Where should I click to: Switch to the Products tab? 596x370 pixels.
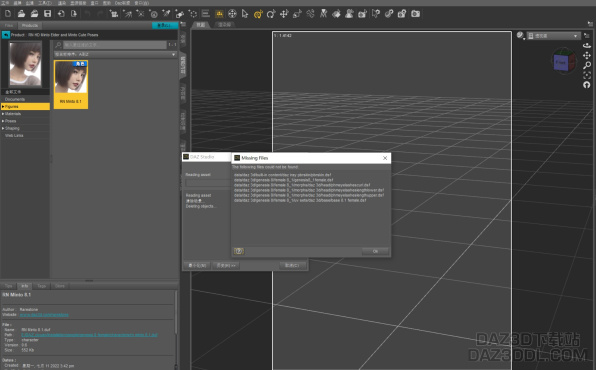30,25
